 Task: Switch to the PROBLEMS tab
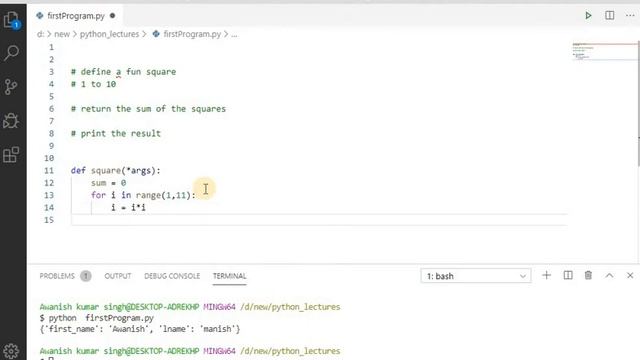pyautogui.click(x=57, y=276)
